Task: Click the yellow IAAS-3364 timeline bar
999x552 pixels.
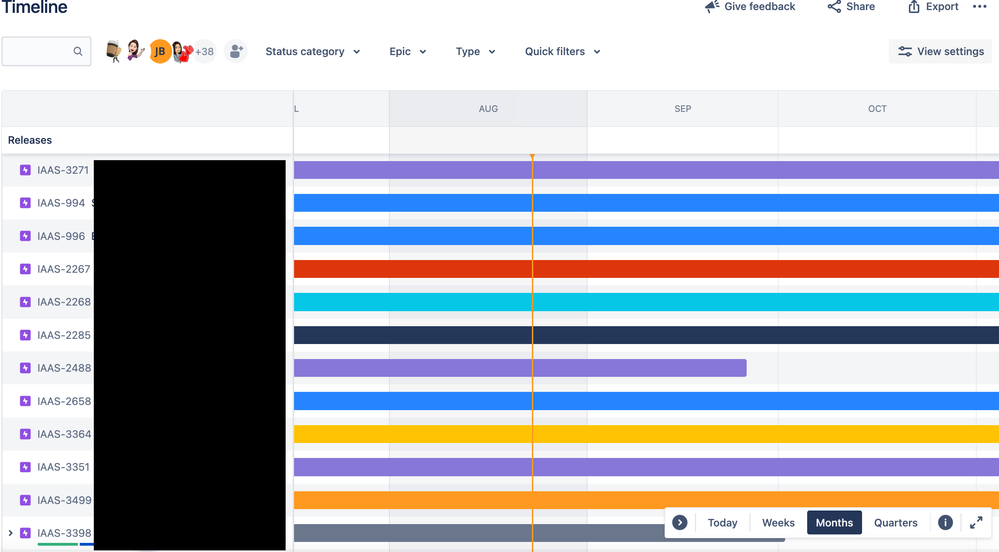Action: click(x=646, y=434)
